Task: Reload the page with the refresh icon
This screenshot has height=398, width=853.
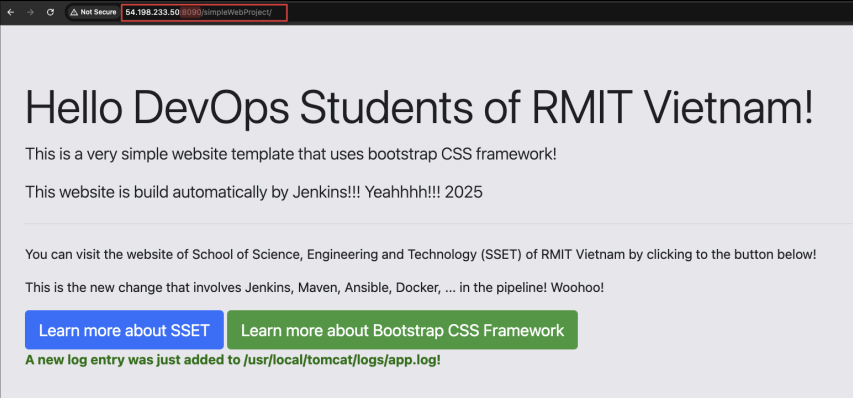Action: [50, 12]
